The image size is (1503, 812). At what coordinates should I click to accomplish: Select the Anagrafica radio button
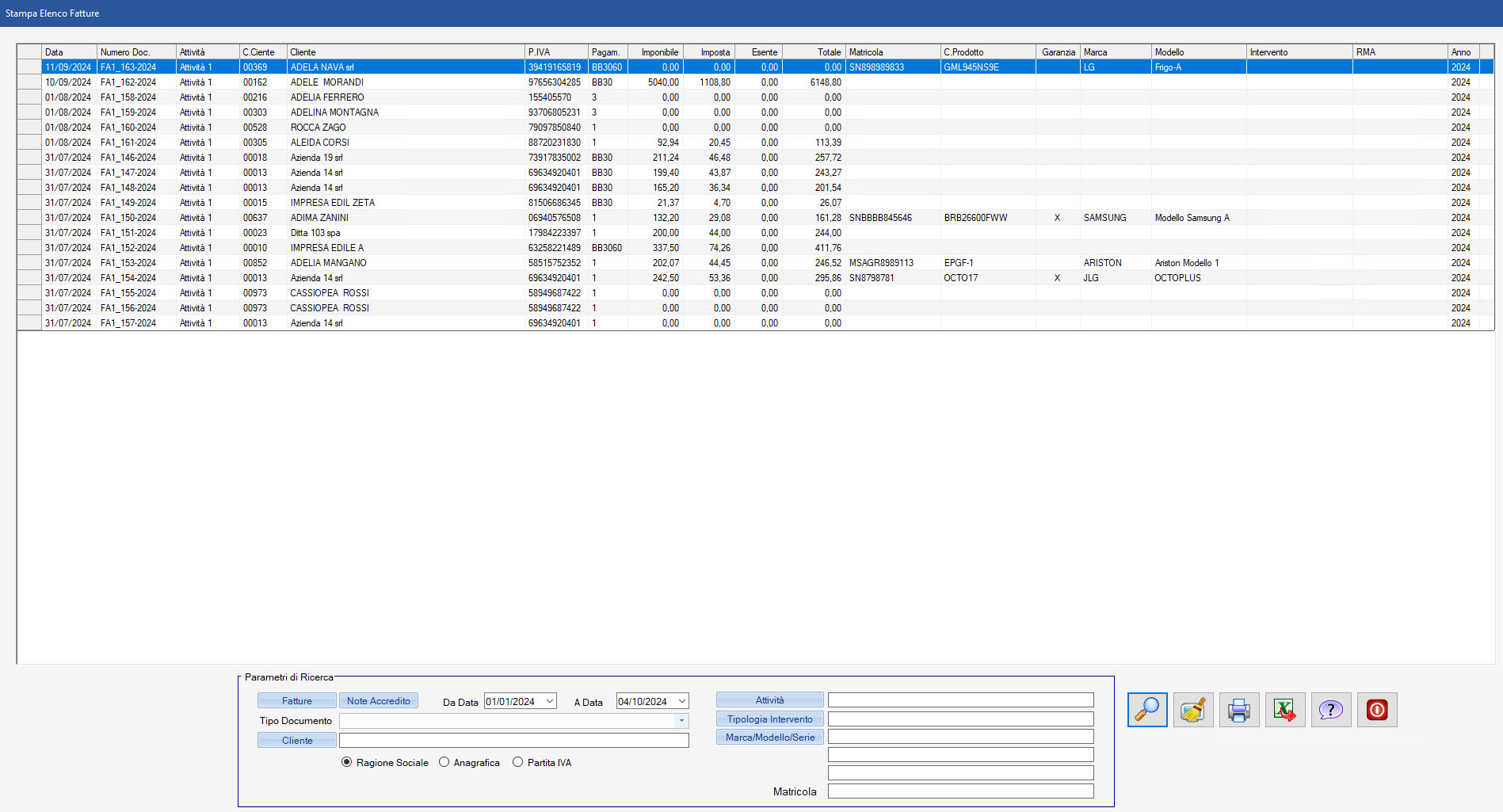444,762
